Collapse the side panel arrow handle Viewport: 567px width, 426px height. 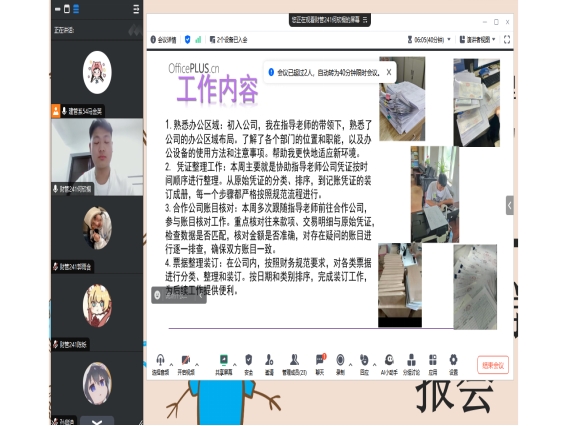click(510, 205)
